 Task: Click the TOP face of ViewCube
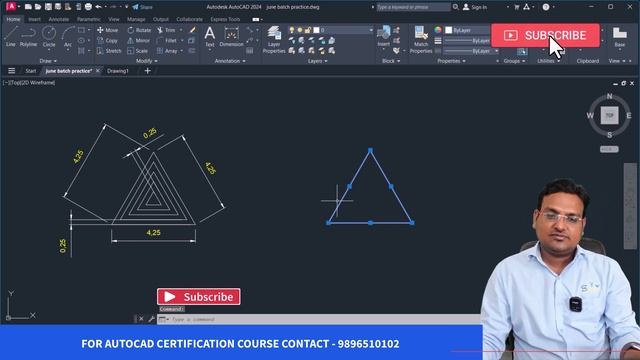609,115
